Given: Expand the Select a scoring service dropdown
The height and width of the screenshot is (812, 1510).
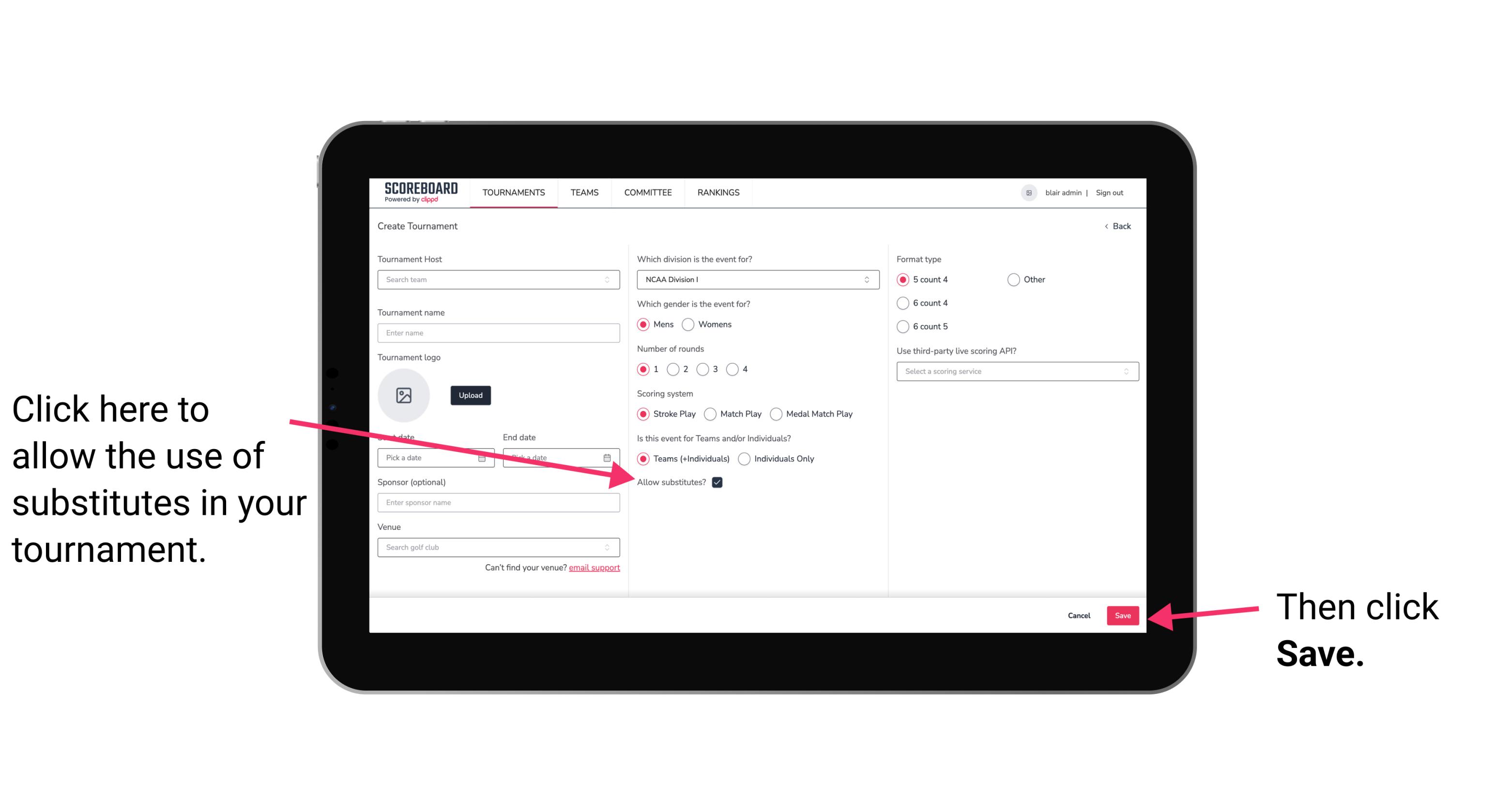Looking at the screenshot, I should pyautogui.click(x=1014, y=371).
